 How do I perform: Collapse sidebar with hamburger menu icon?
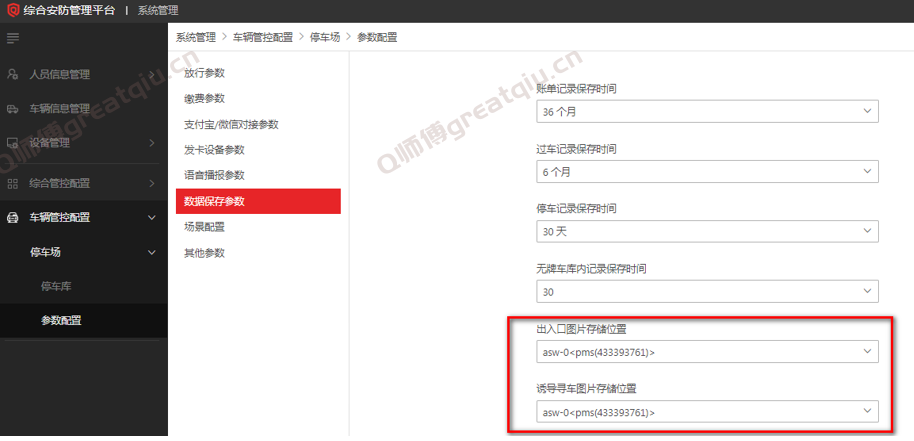pyautogui.click(x=13, y=38)
